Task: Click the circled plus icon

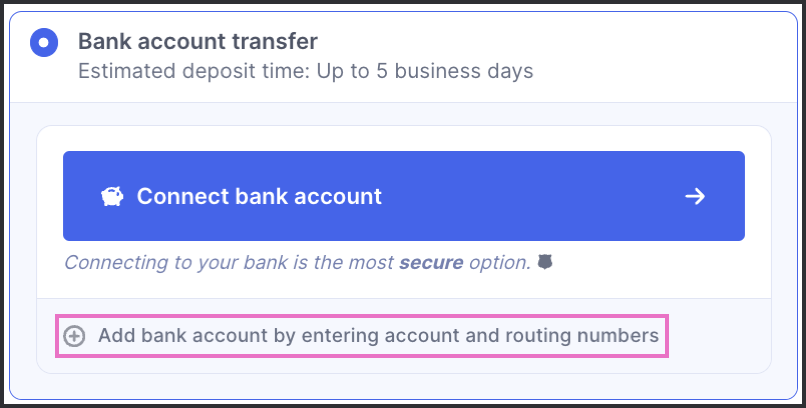Action: click(74, 337)
